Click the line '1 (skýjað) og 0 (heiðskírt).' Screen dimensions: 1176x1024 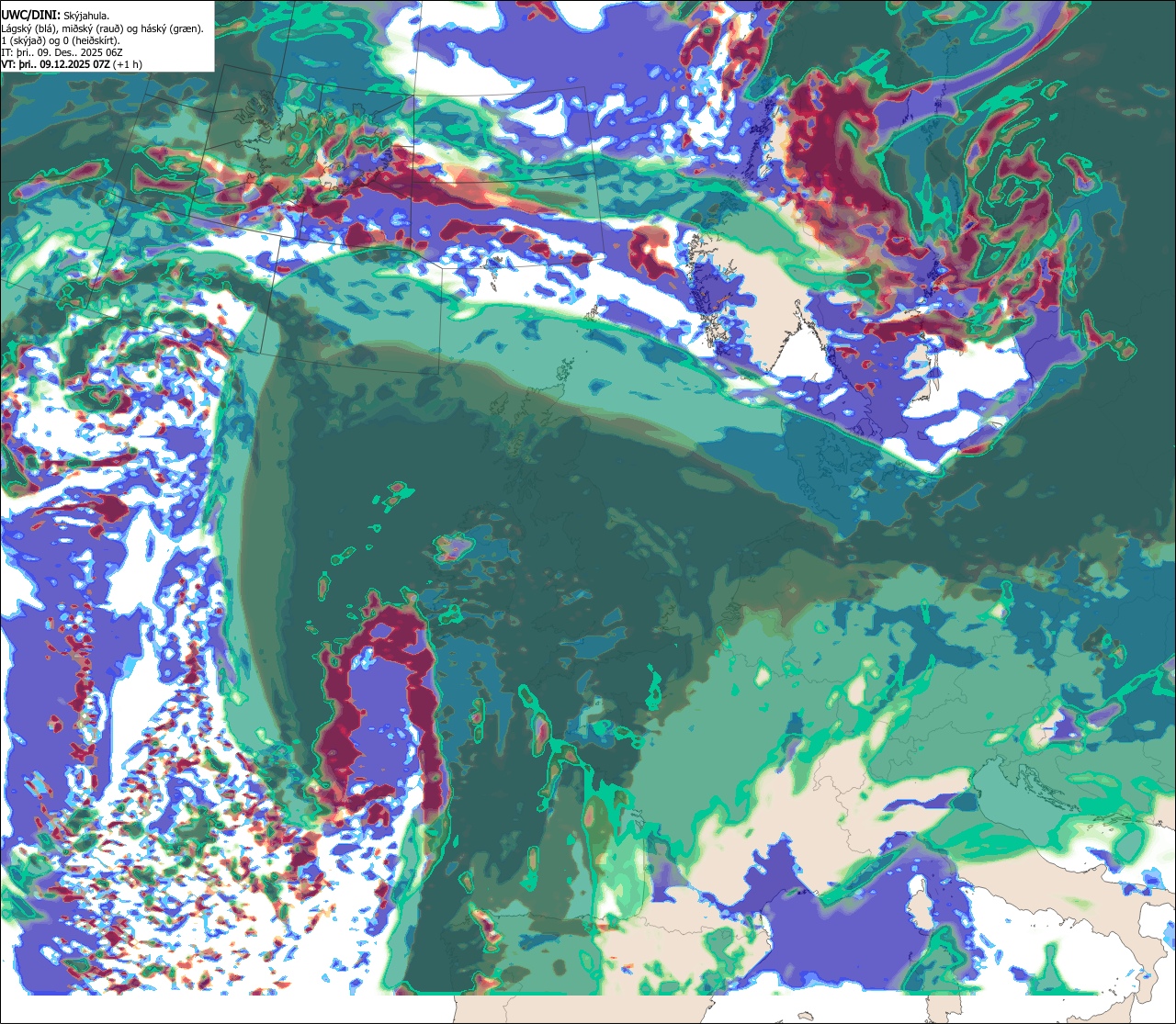(x=61, y=40)
